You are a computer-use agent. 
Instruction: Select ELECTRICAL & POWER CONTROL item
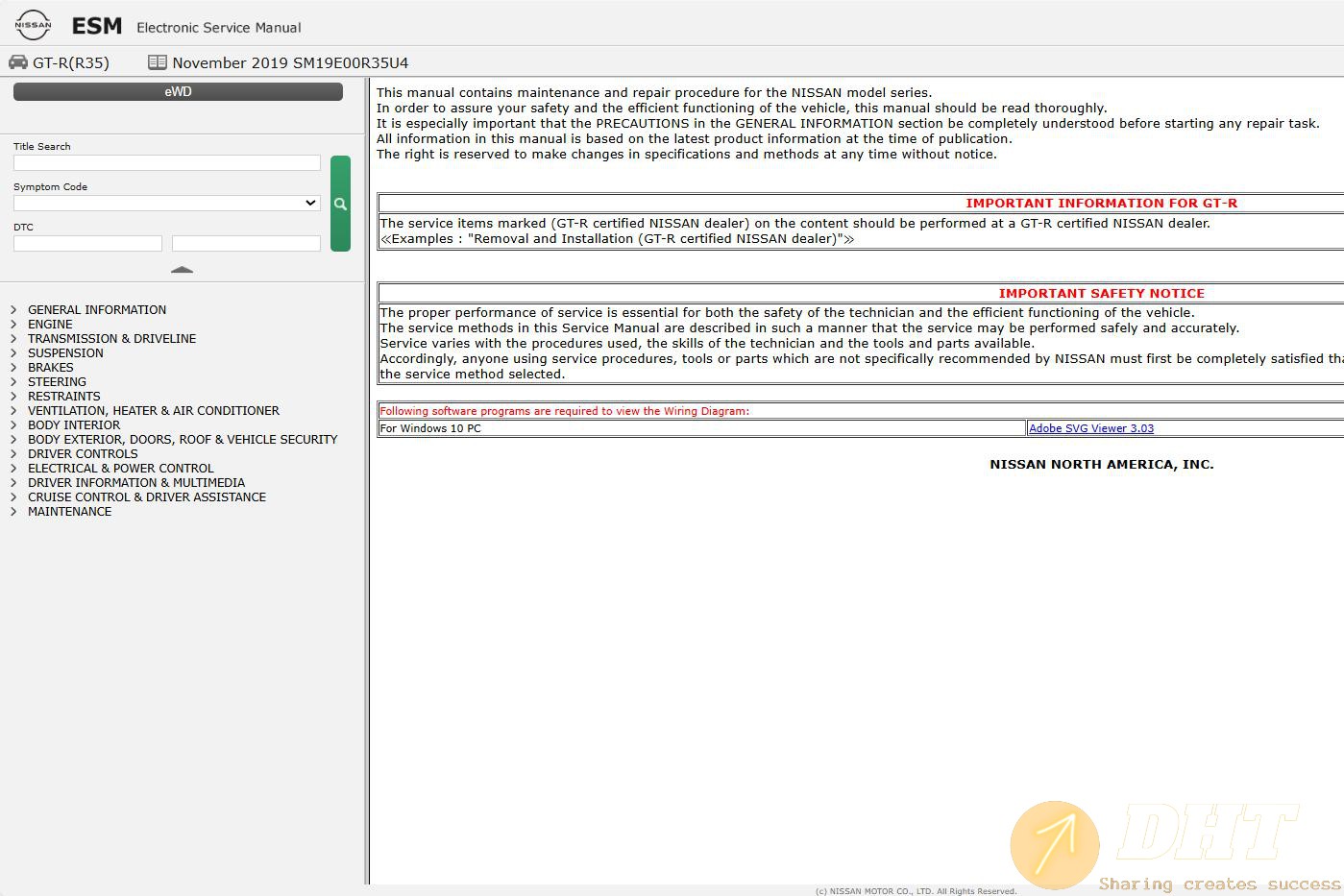(120, 469)
